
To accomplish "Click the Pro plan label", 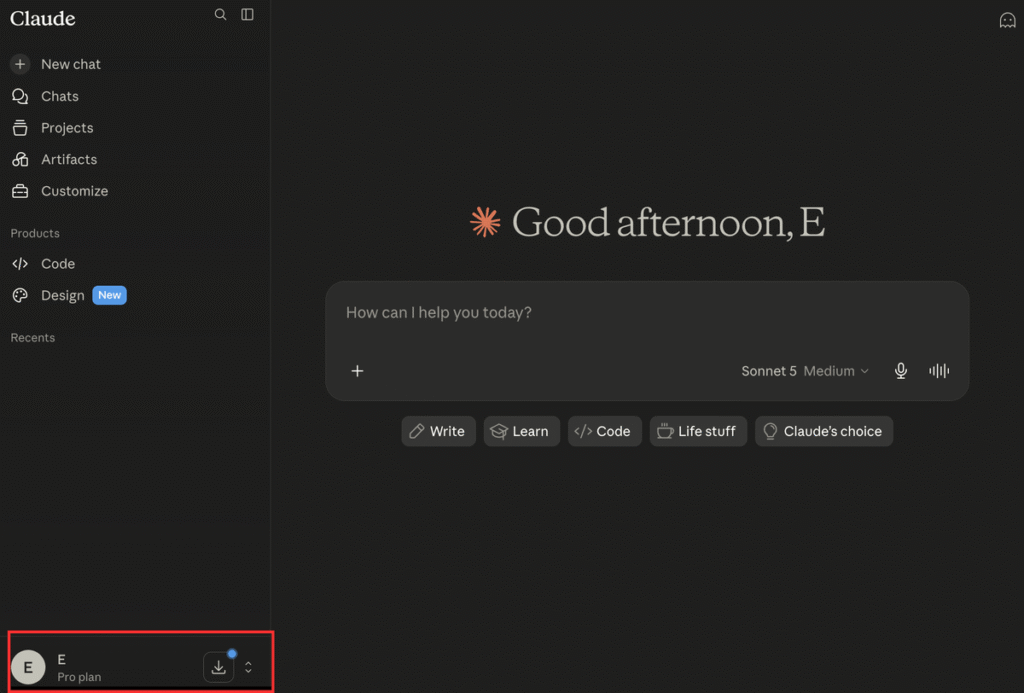I will tap(79, 677).
